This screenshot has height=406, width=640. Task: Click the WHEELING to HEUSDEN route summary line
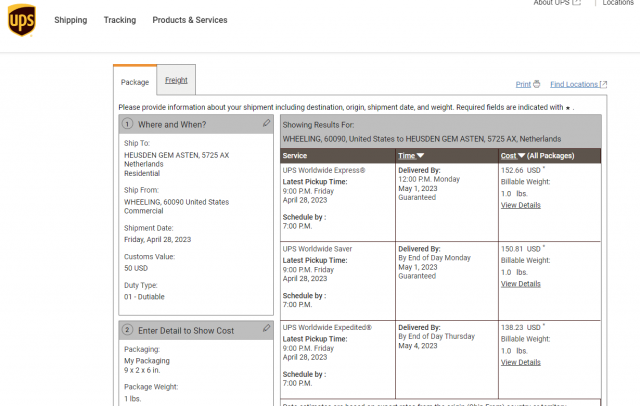coord(422,139)
